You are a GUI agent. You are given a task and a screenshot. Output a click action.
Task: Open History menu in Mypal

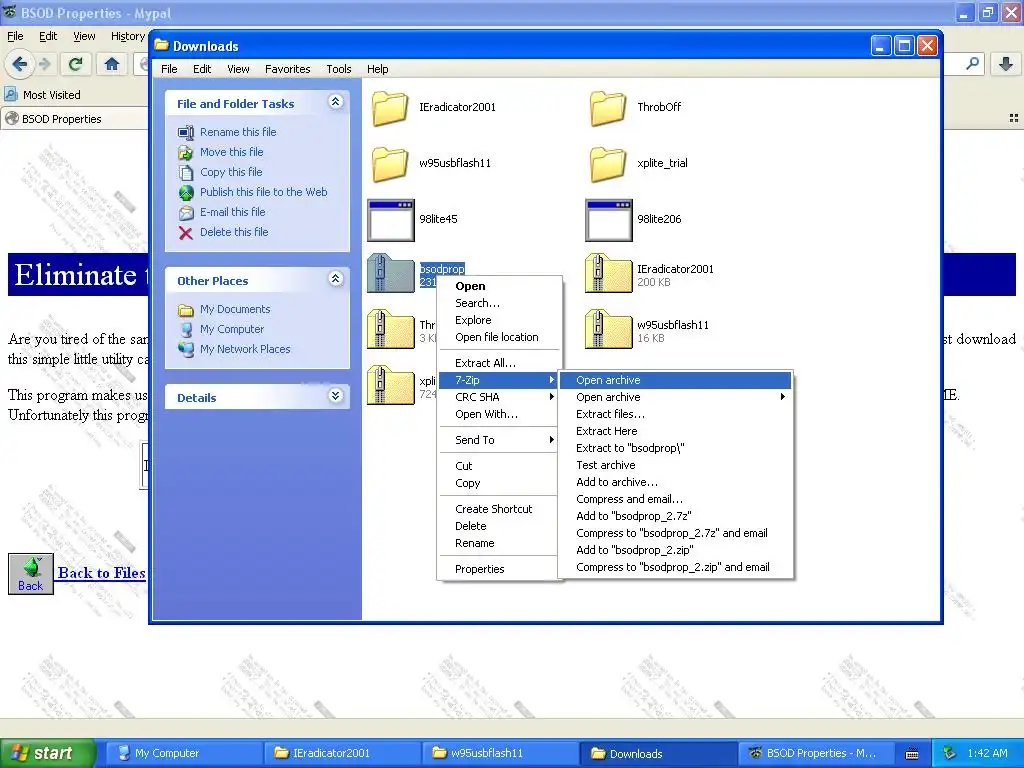tap(127, 37)
